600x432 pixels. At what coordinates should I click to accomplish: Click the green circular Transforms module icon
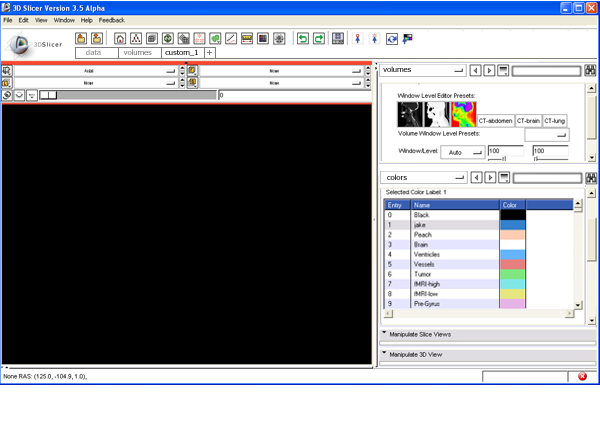coord(168,38)
